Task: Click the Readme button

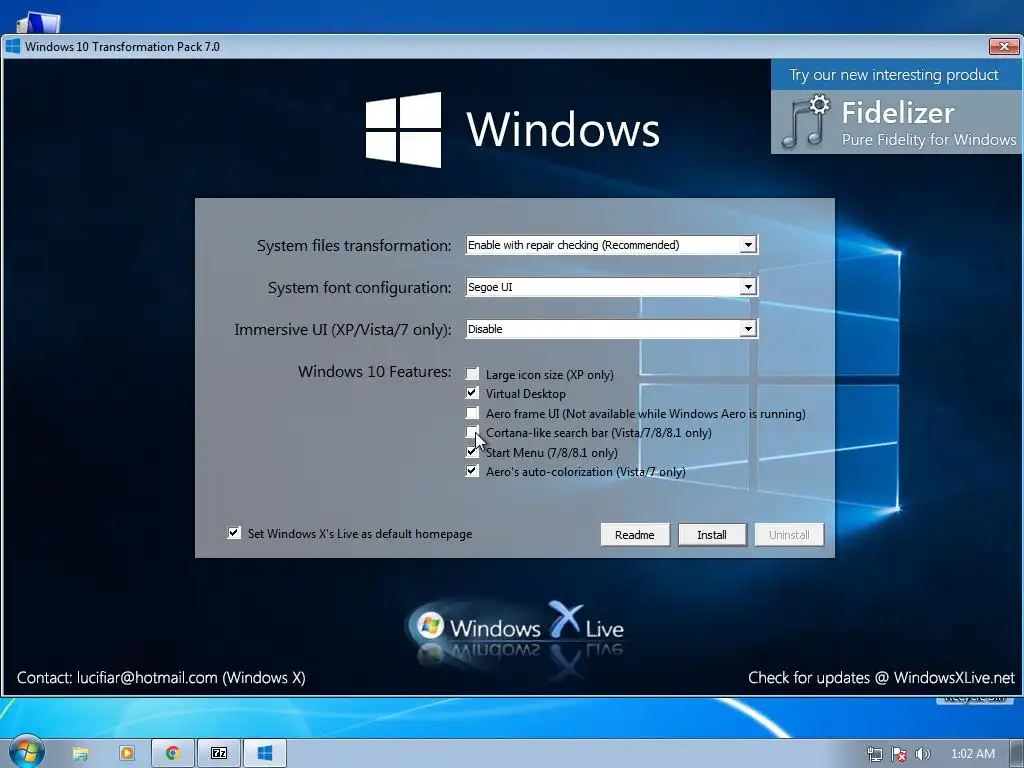Action: click(635, 535)
